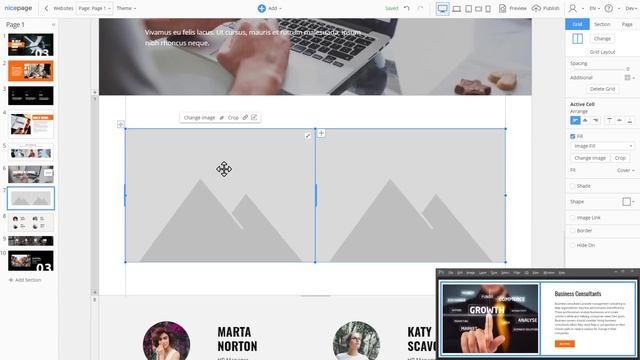Align cell content to right
This screenshot has width=640, height=360.
[x=596, y=120]
